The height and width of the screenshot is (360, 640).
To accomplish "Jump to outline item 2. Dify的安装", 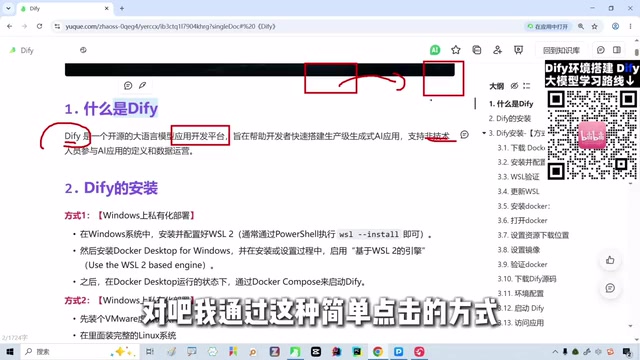I will tap(510, 118).
